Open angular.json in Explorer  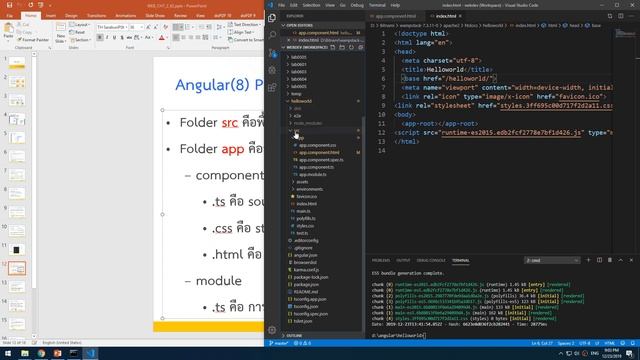305,255
